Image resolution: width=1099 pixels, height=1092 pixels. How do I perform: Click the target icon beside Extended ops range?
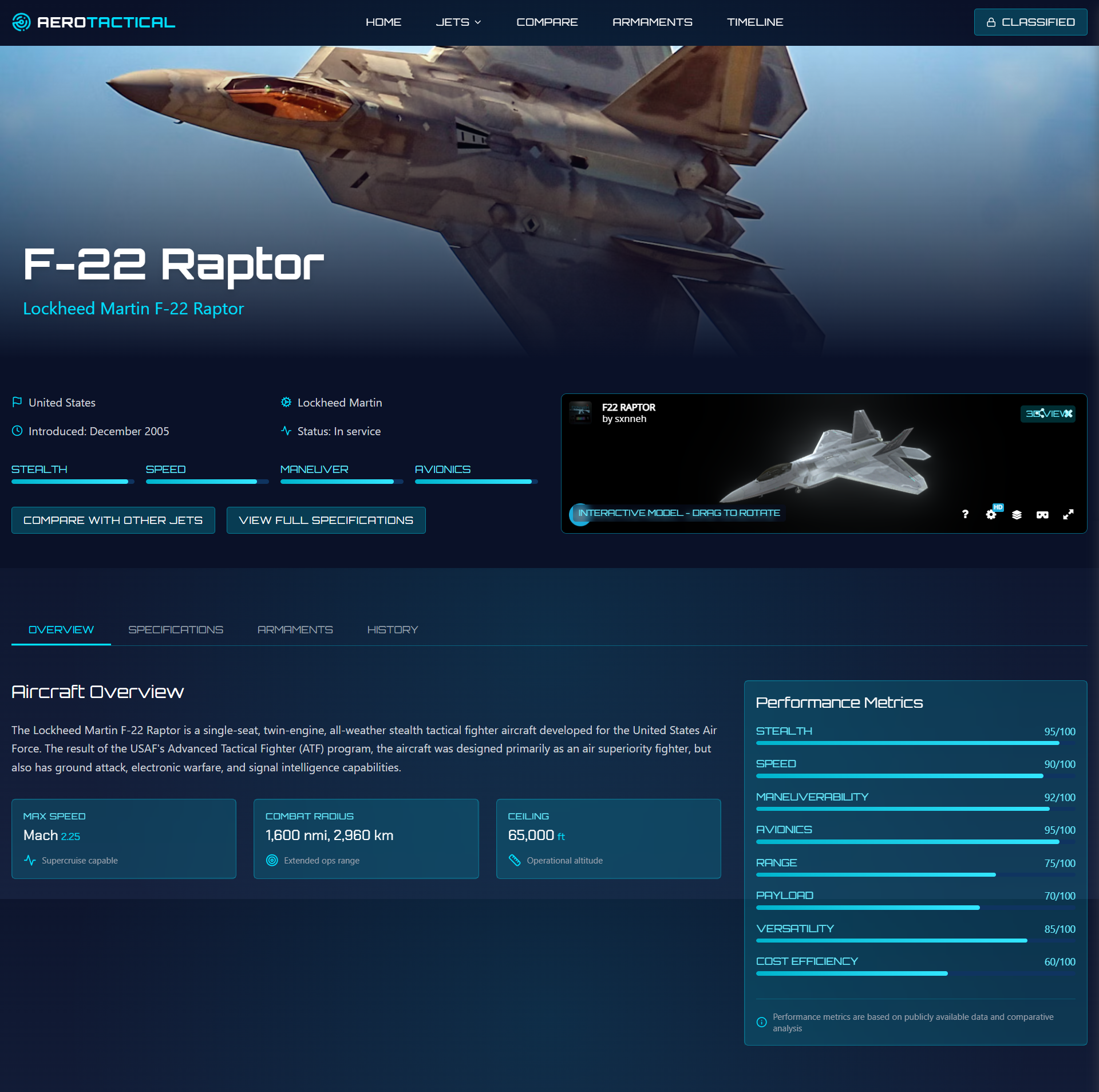(x=272, y=860)
